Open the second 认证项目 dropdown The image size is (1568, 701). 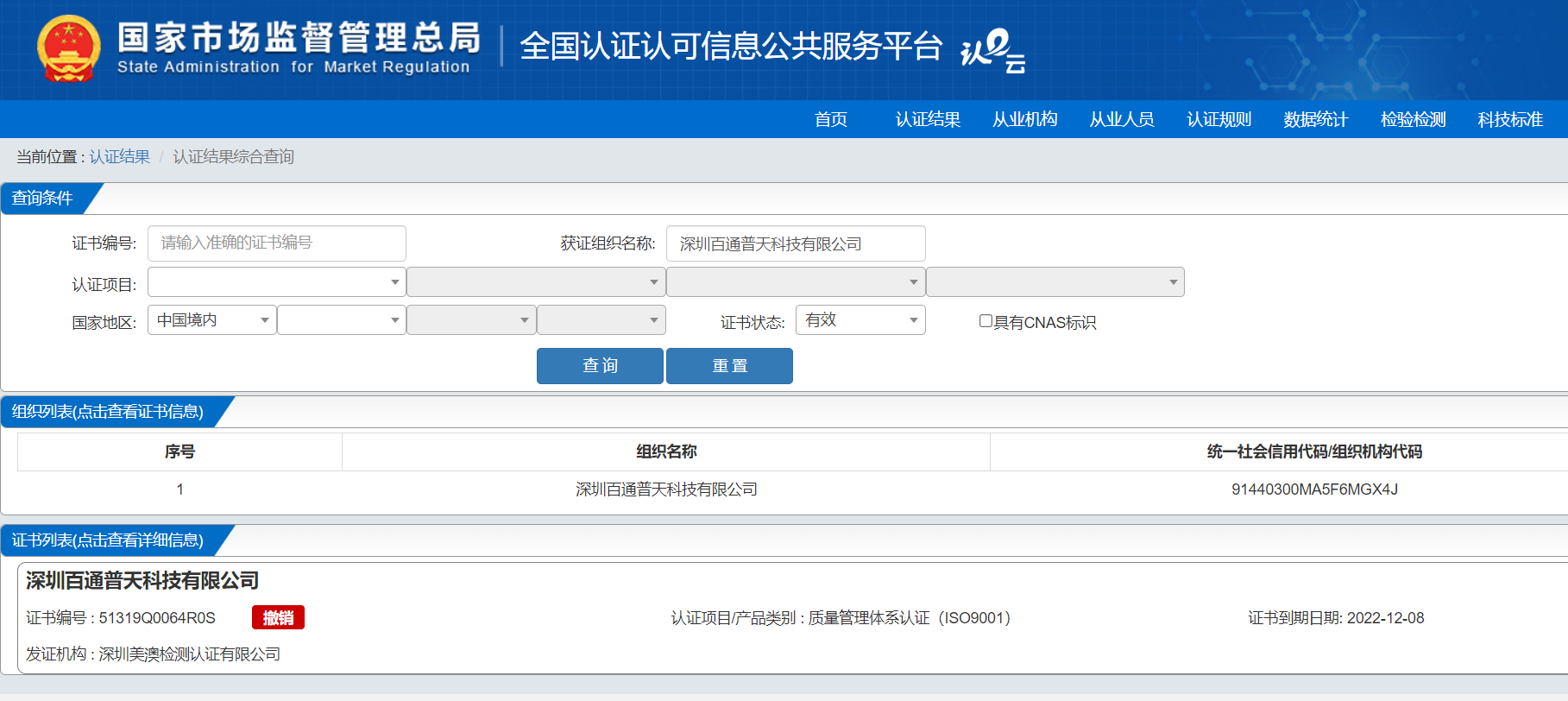tap(536, 281)
